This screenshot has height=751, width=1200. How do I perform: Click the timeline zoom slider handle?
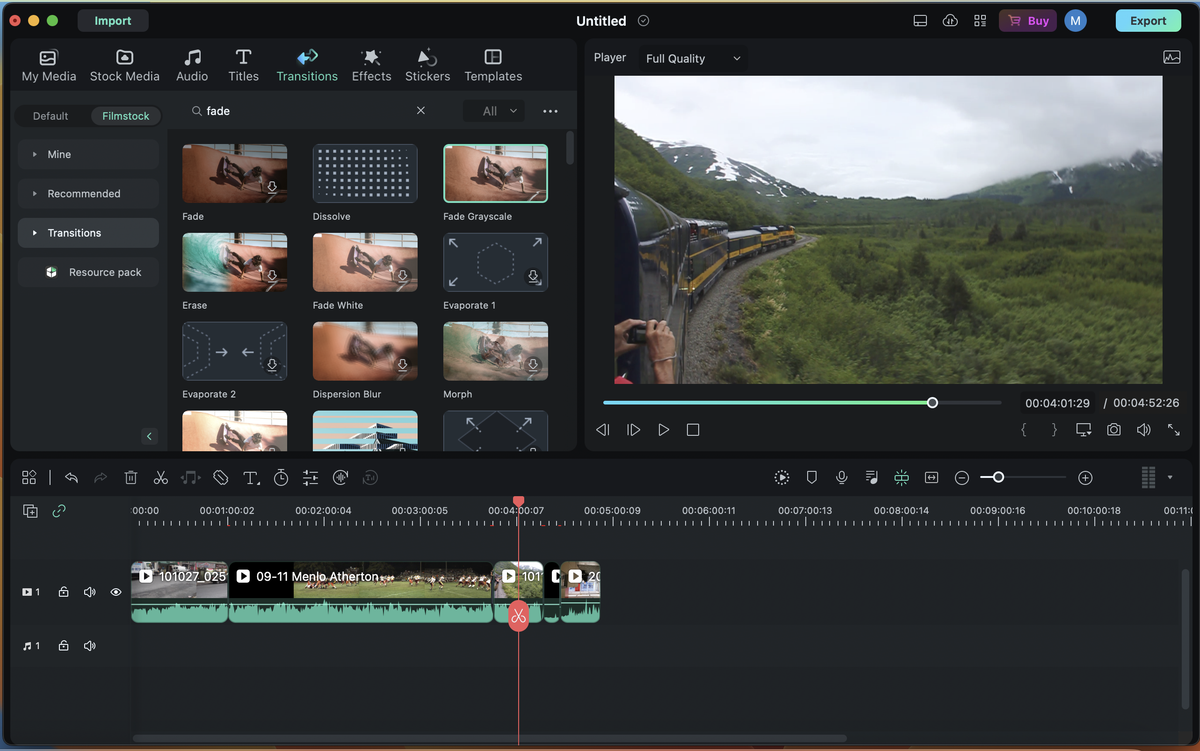coord(998,478)
